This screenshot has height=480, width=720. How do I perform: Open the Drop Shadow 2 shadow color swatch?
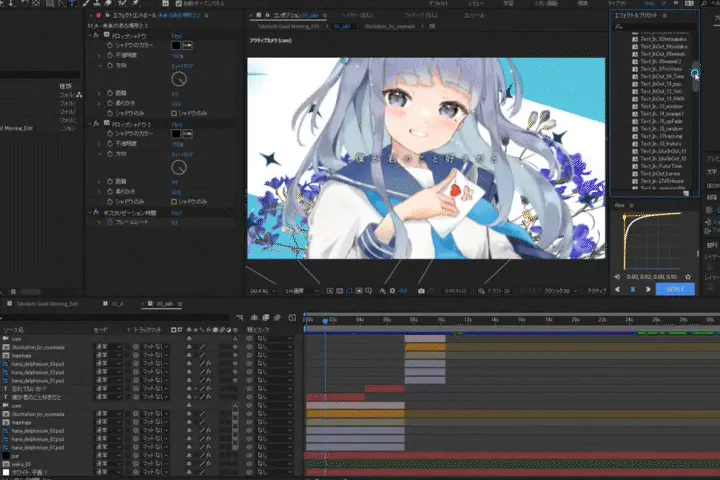click(176, 134)
